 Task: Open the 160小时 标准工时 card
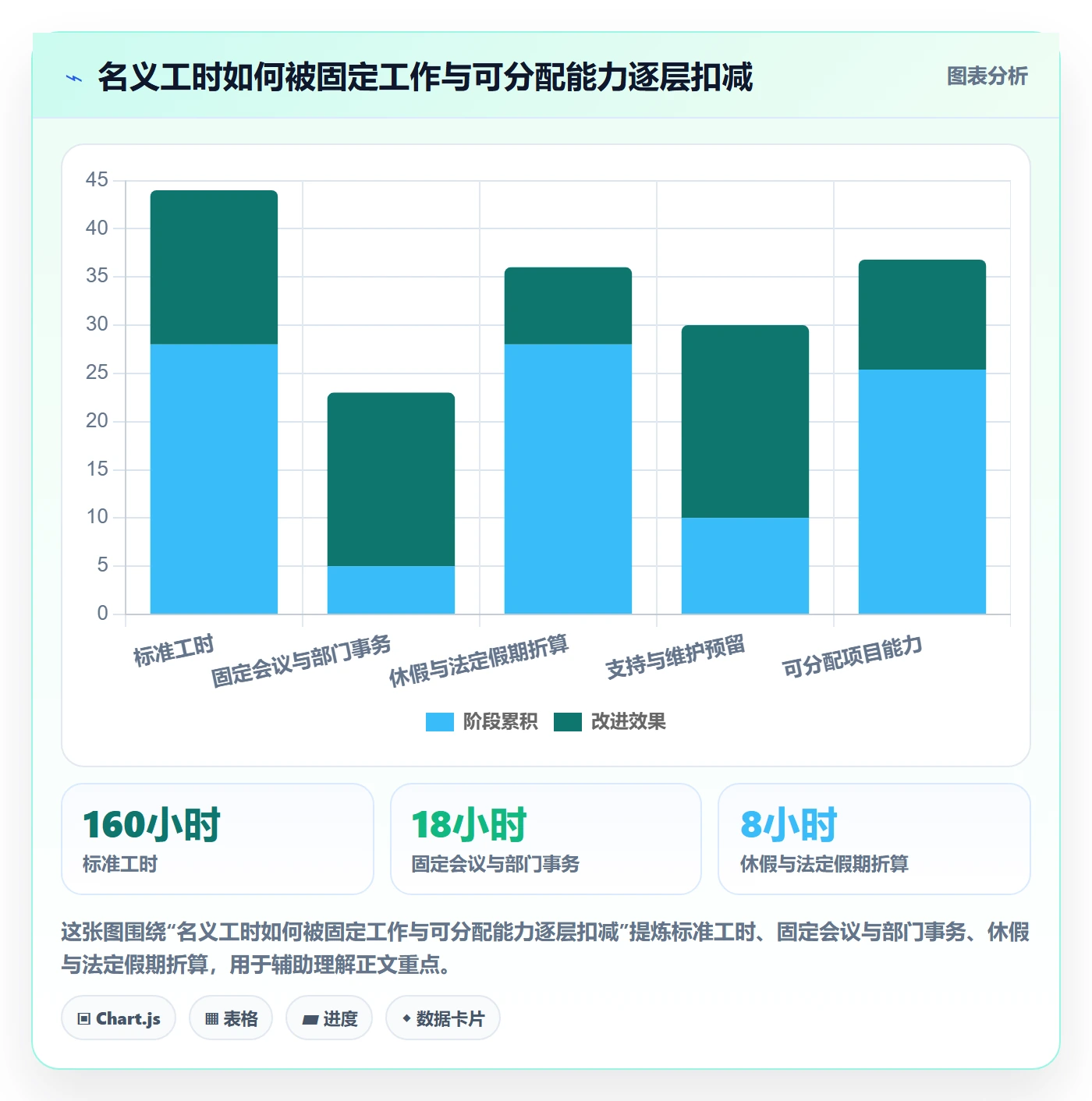pyautogui.click(x=218, y=839)
